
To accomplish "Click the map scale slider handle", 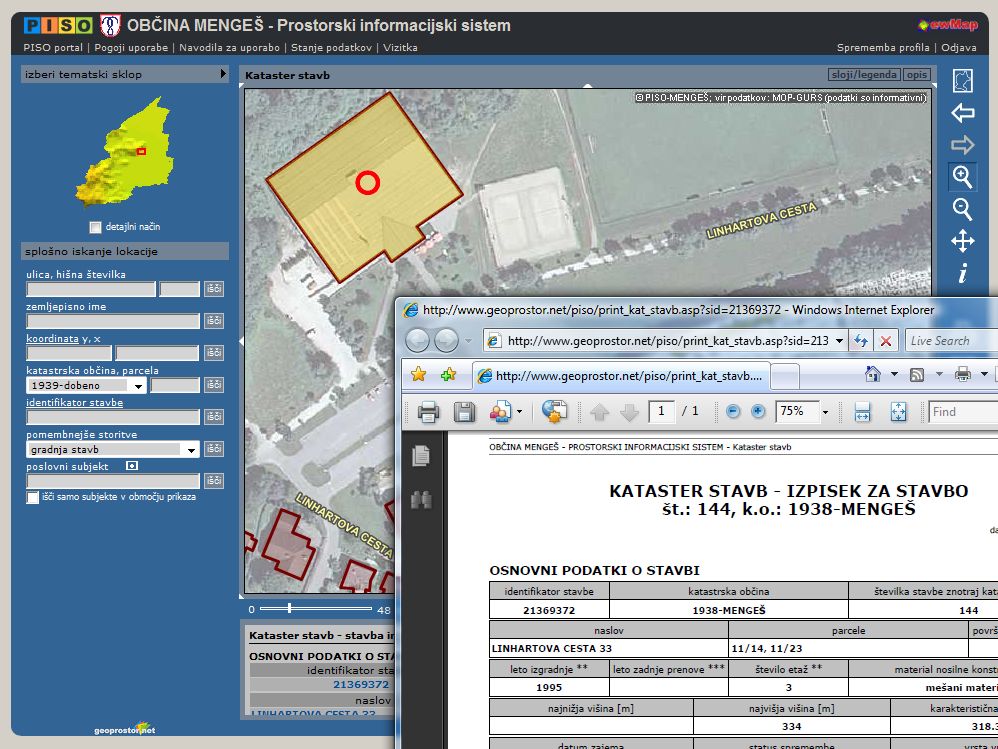I will click(289, 608).
